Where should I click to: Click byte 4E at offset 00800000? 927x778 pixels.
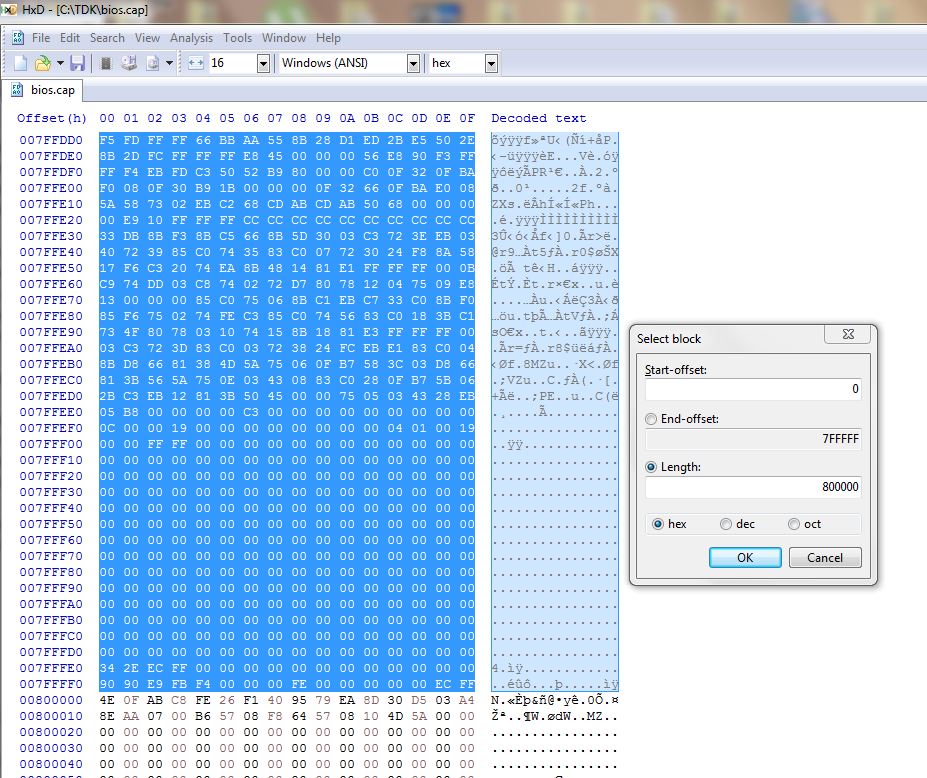[107, 700]
